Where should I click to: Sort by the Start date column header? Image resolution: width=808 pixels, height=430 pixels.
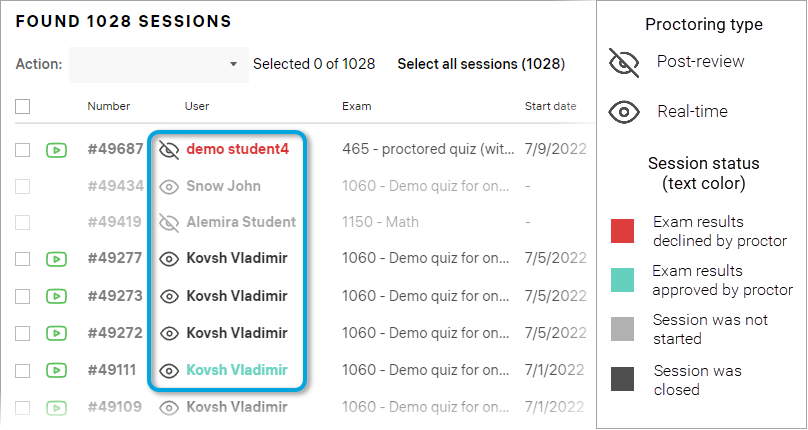coord(550,106)
